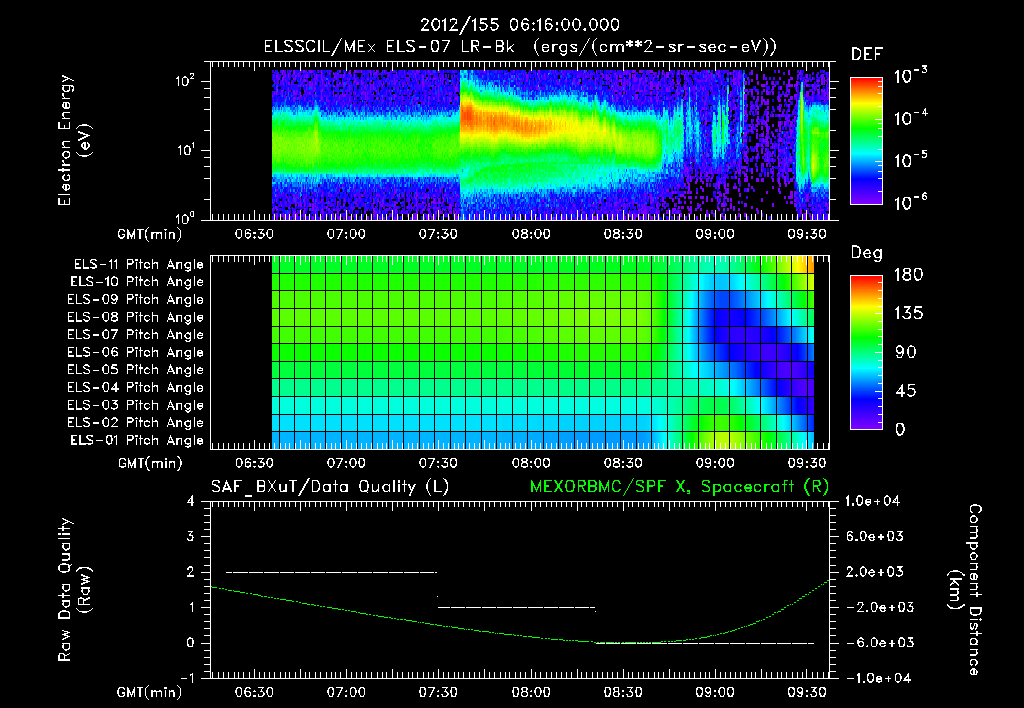This screenshot has width=1024, height=708.
Task: Select the 45 degree scale value
Action: 906,391
